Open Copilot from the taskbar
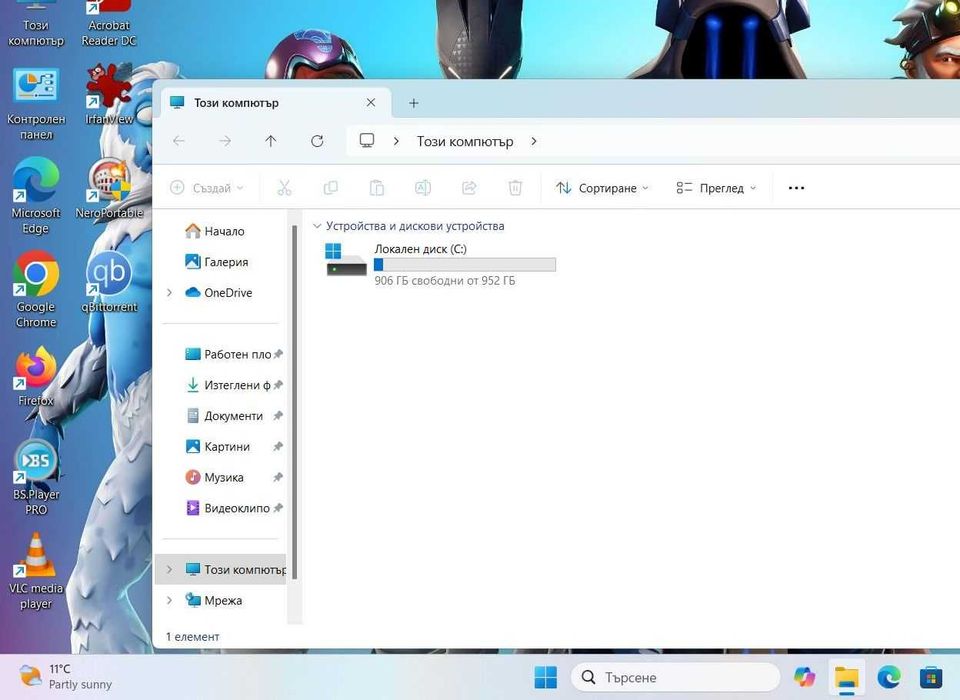960x700 pixels. pos(805,677)
